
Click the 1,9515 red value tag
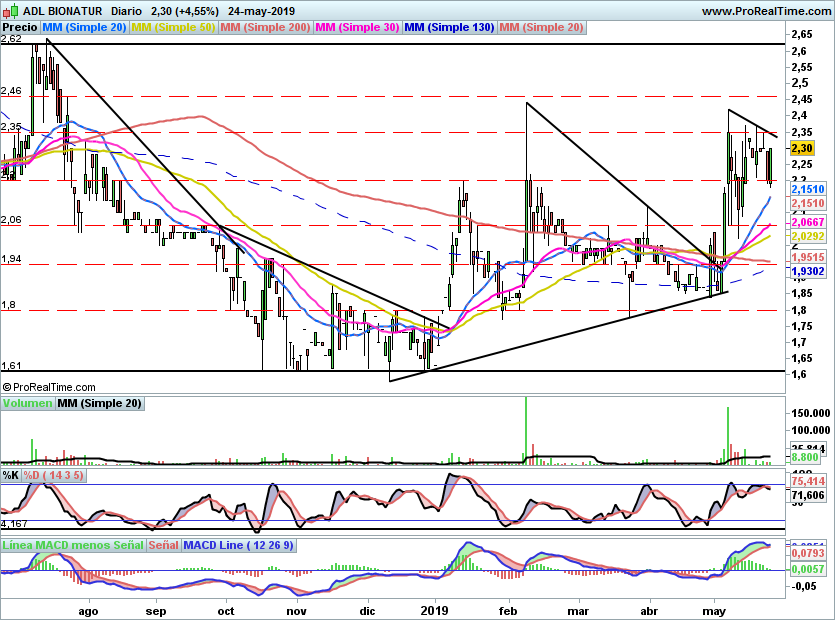[807, 257]
